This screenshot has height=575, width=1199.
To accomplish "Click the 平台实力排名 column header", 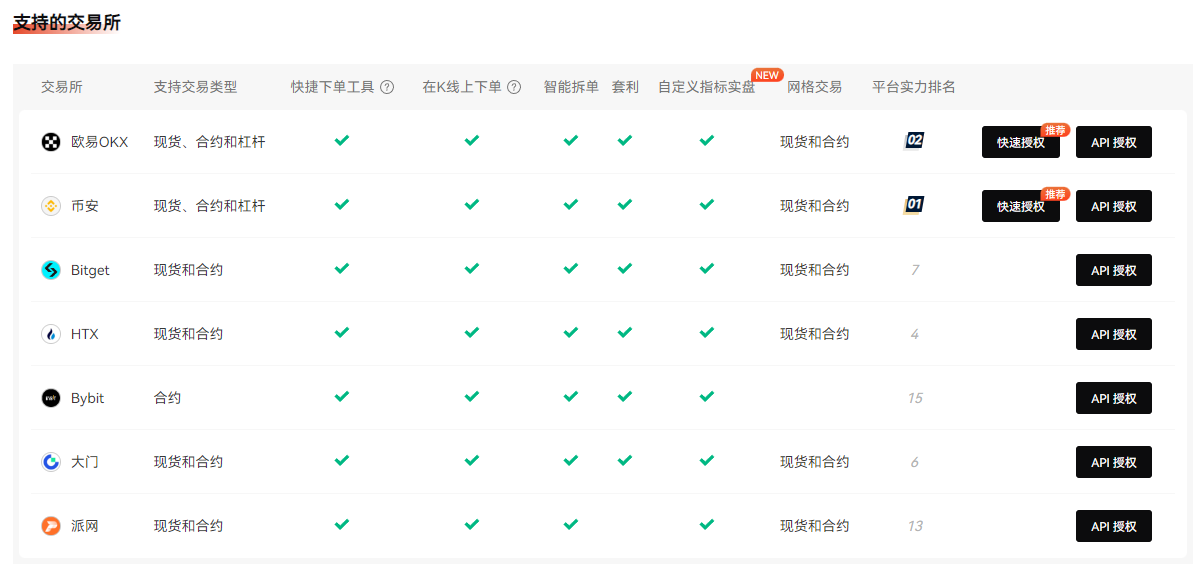I will click(914, 87).
